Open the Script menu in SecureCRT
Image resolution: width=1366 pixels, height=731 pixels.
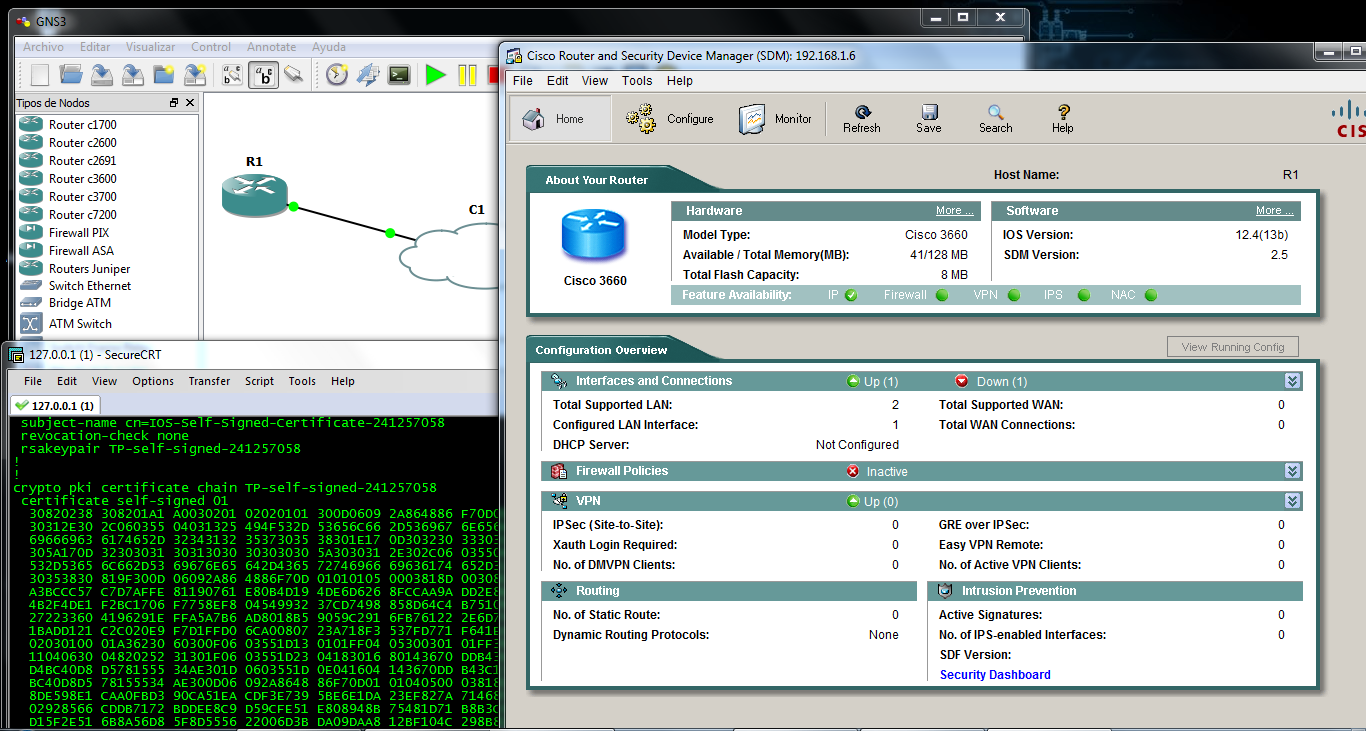click(259, 381)
